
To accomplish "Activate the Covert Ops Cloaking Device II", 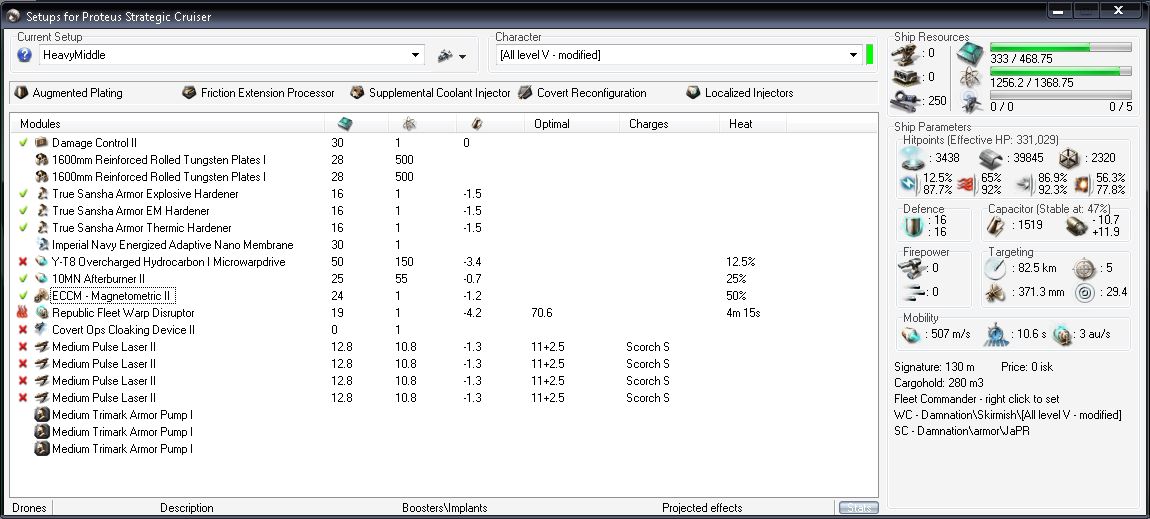I will click(x=23, y=330).
